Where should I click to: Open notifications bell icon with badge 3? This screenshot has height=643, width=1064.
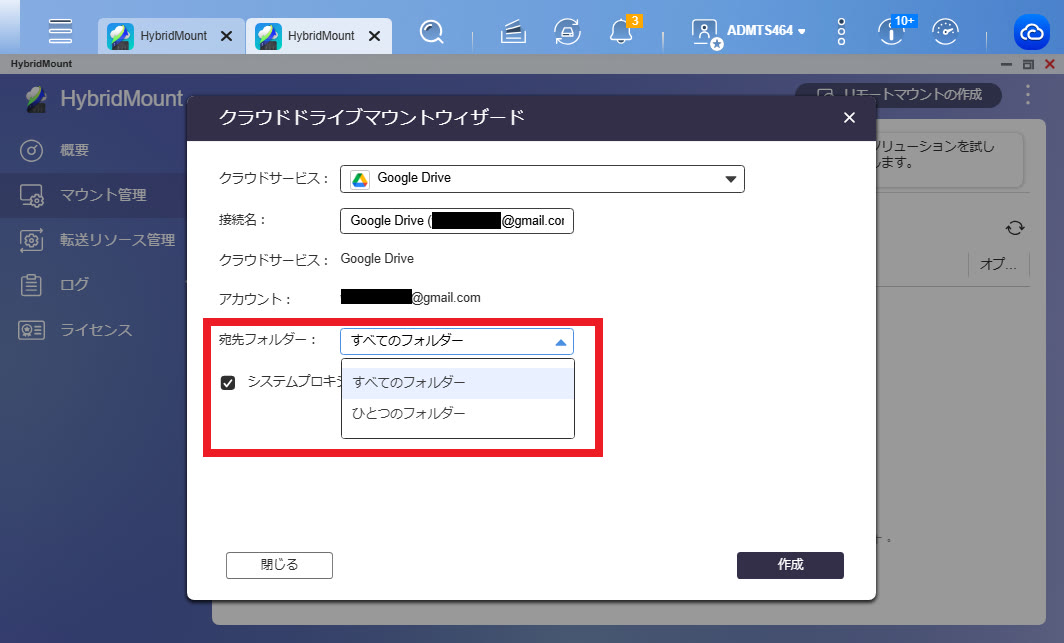pos(622,32)
